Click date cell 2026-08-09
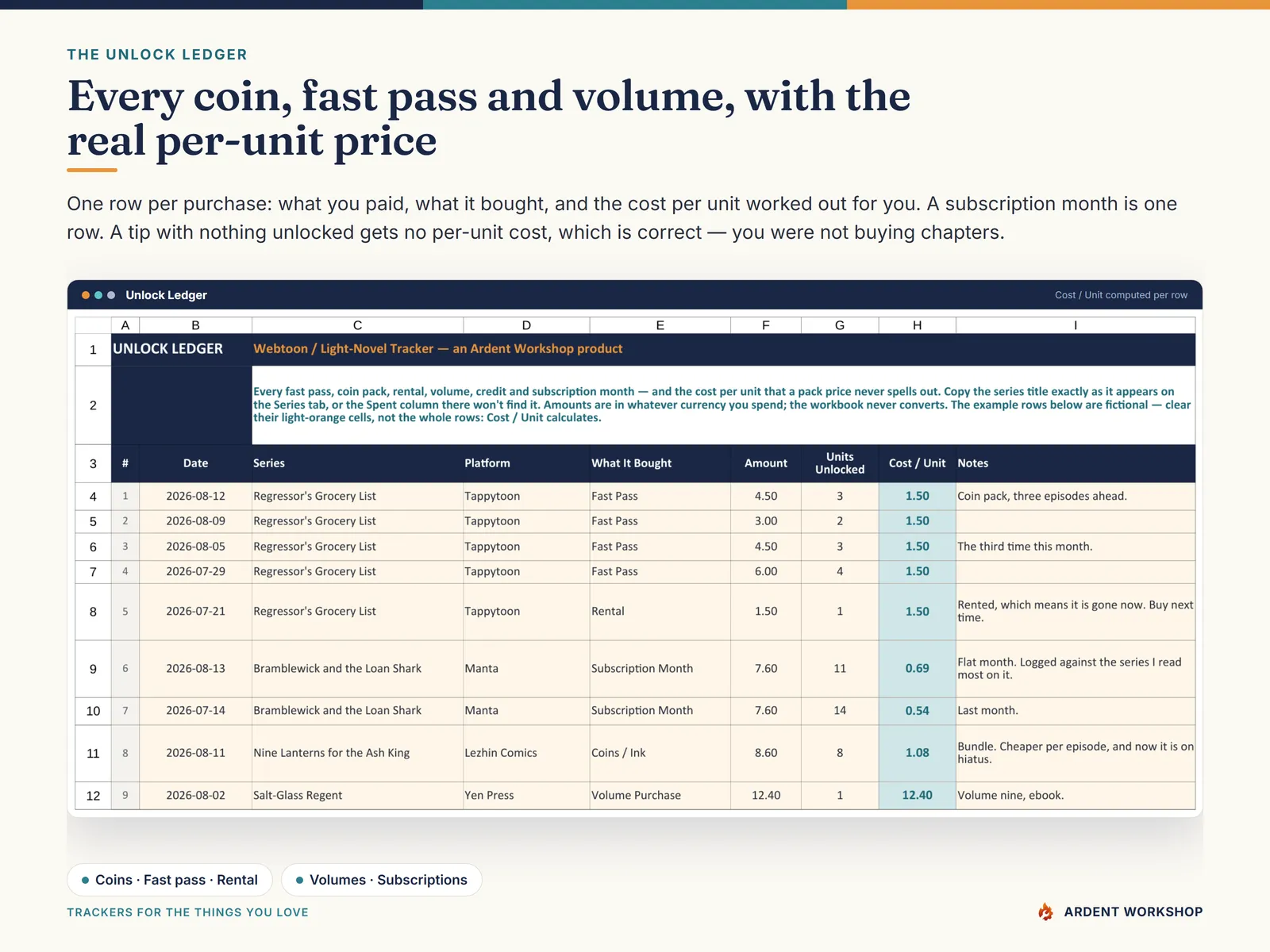1270x952 pixels. click(x=195, y=521)
